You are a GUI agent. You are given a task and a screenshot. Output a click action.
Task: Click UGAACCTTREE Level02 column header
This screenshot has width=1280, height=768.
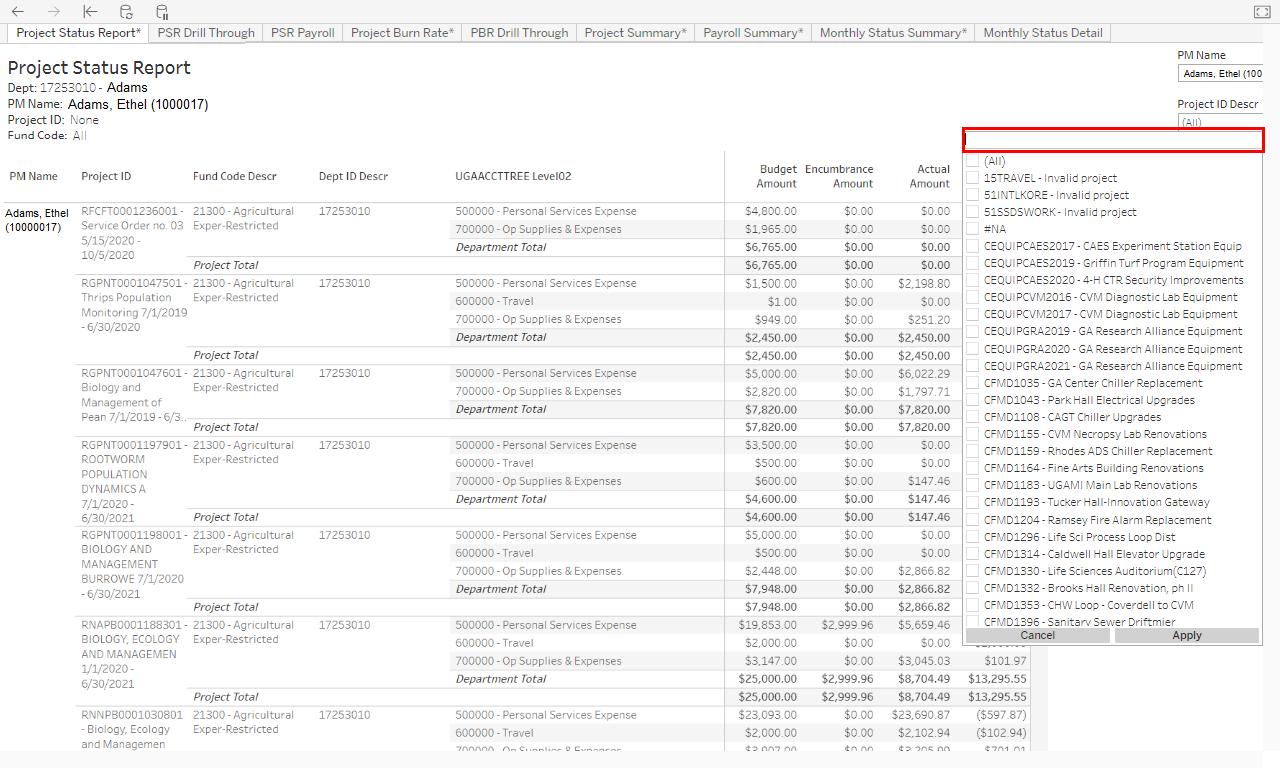(513, 176)
